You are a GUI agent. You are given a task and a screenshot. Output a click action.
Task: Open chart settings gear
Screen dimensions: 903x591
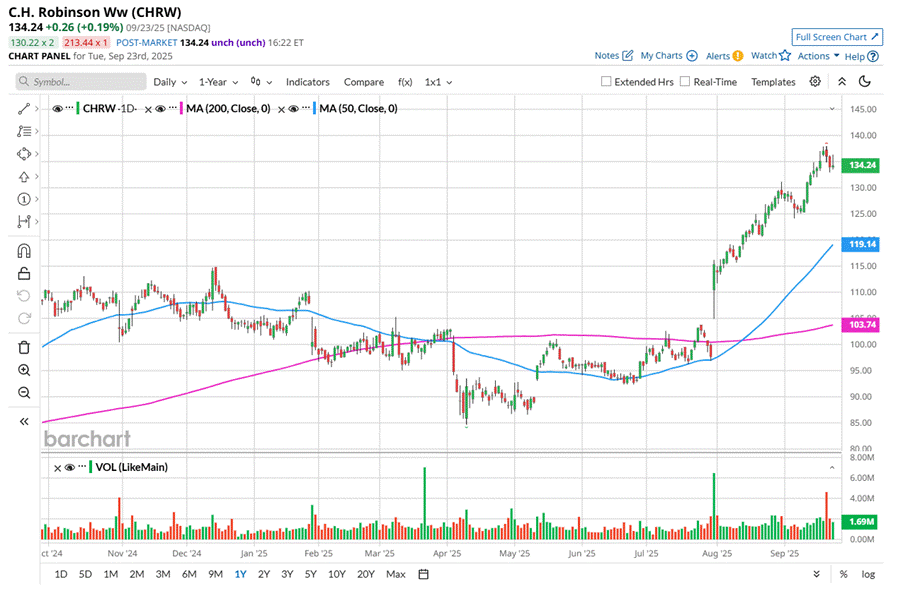coord(815,82)
